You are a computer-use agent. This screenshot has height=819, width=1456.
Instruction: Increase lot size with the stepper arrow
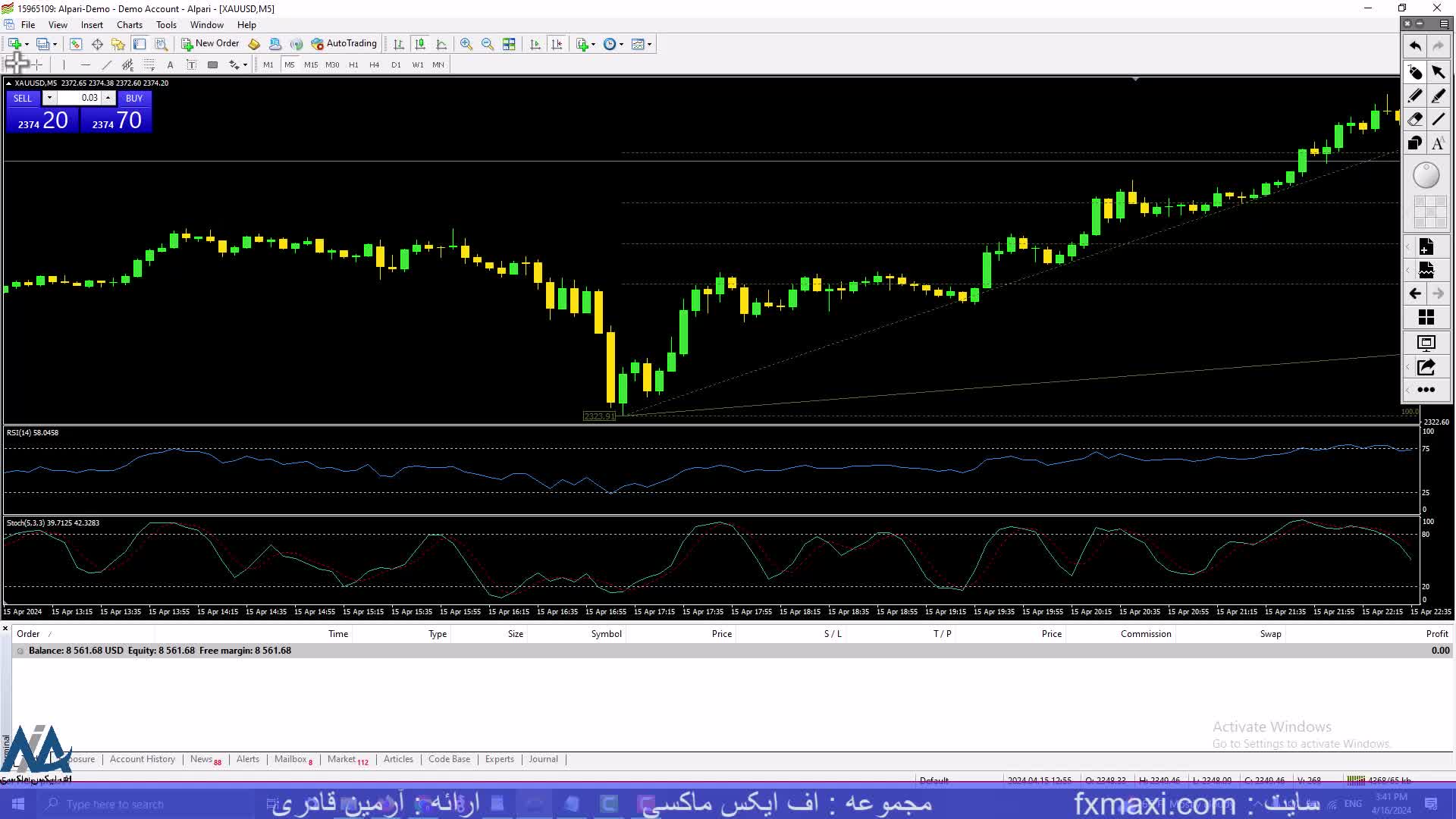[108, 96]
